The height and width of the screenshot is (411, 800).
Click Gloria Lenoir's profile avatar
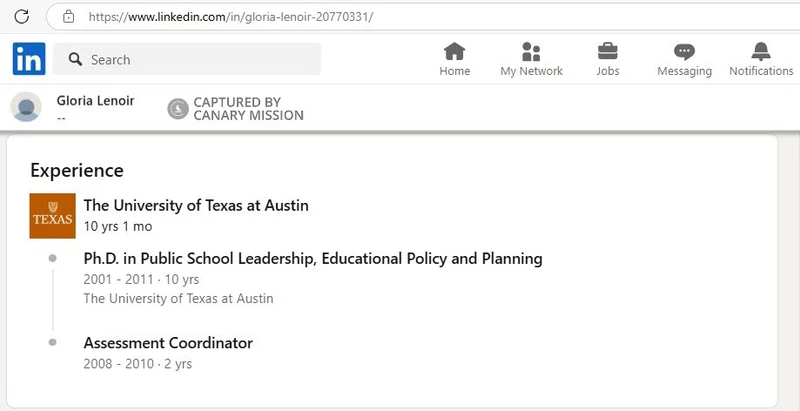point(26,107)
